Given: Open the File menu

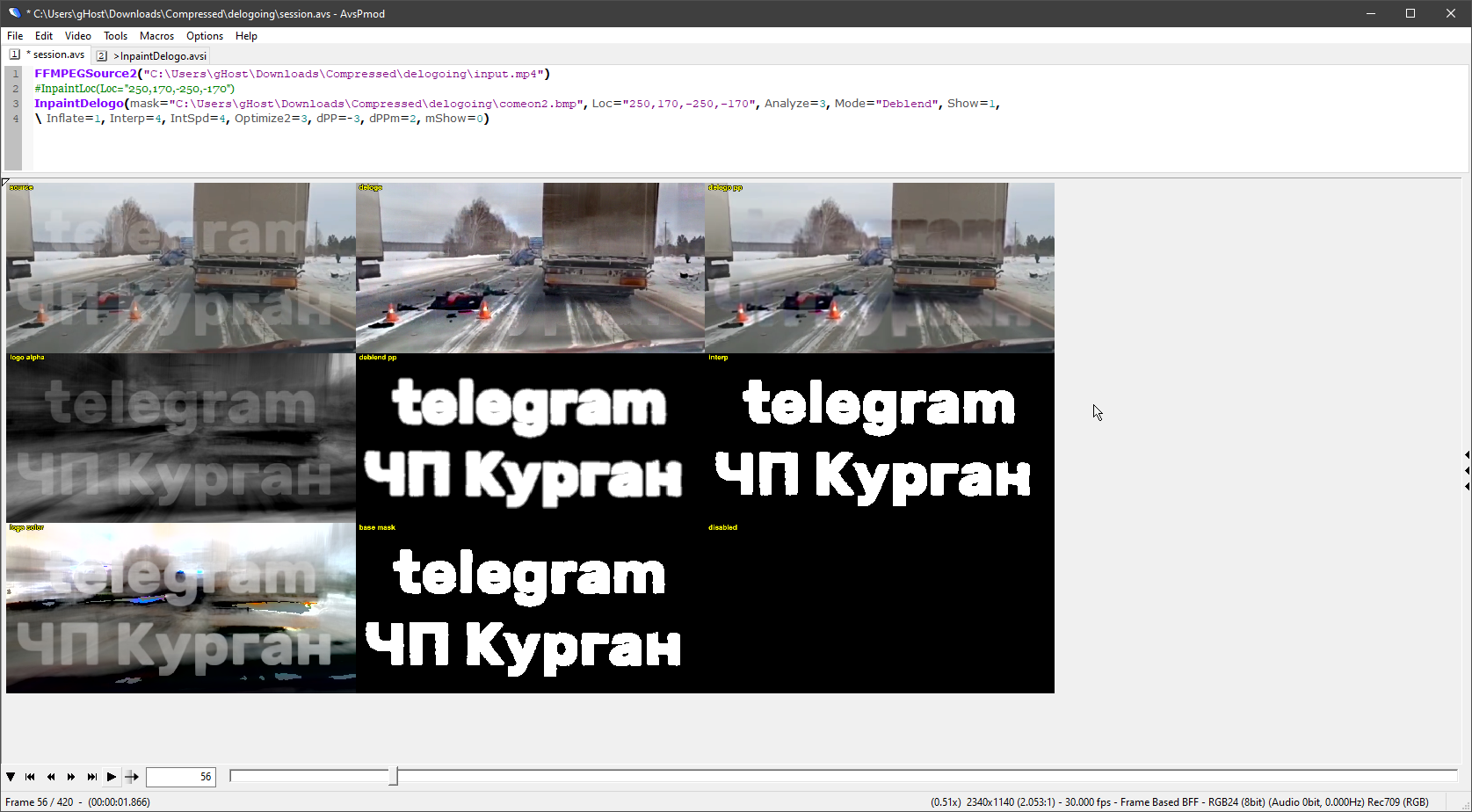Looking at the screenshot, I should coord(15,36).
